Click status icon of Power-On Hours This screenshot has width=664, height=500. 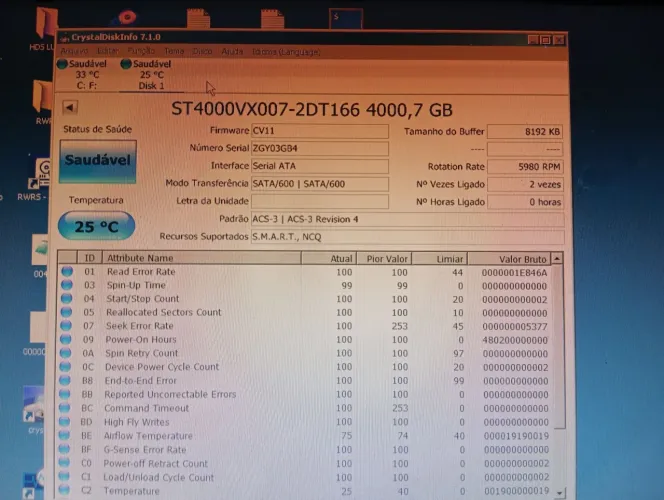click(x=66, y=339)
